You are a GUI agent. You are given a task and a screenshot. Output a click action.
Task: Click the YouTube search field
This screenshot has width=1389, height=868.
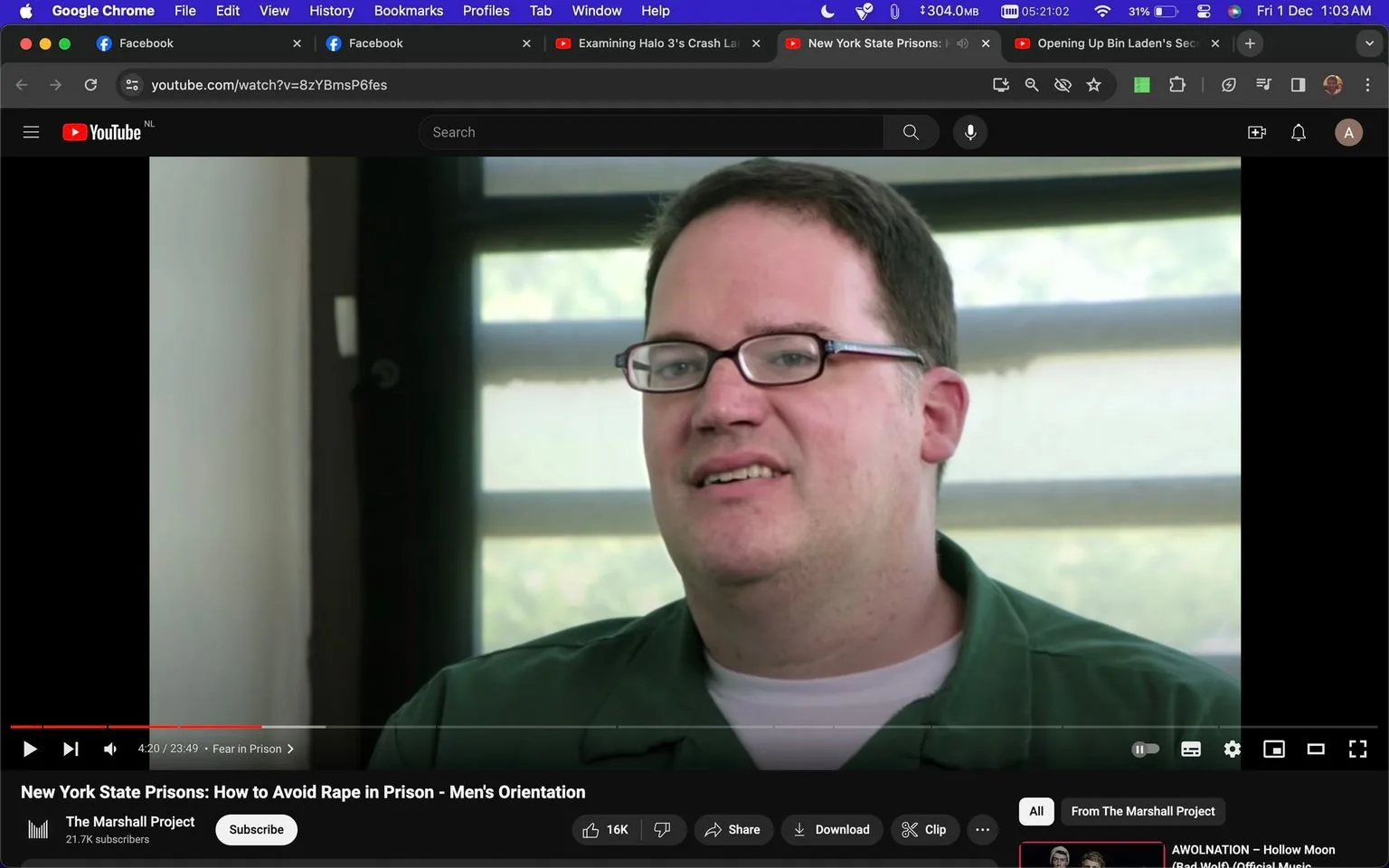pos(651,132)
